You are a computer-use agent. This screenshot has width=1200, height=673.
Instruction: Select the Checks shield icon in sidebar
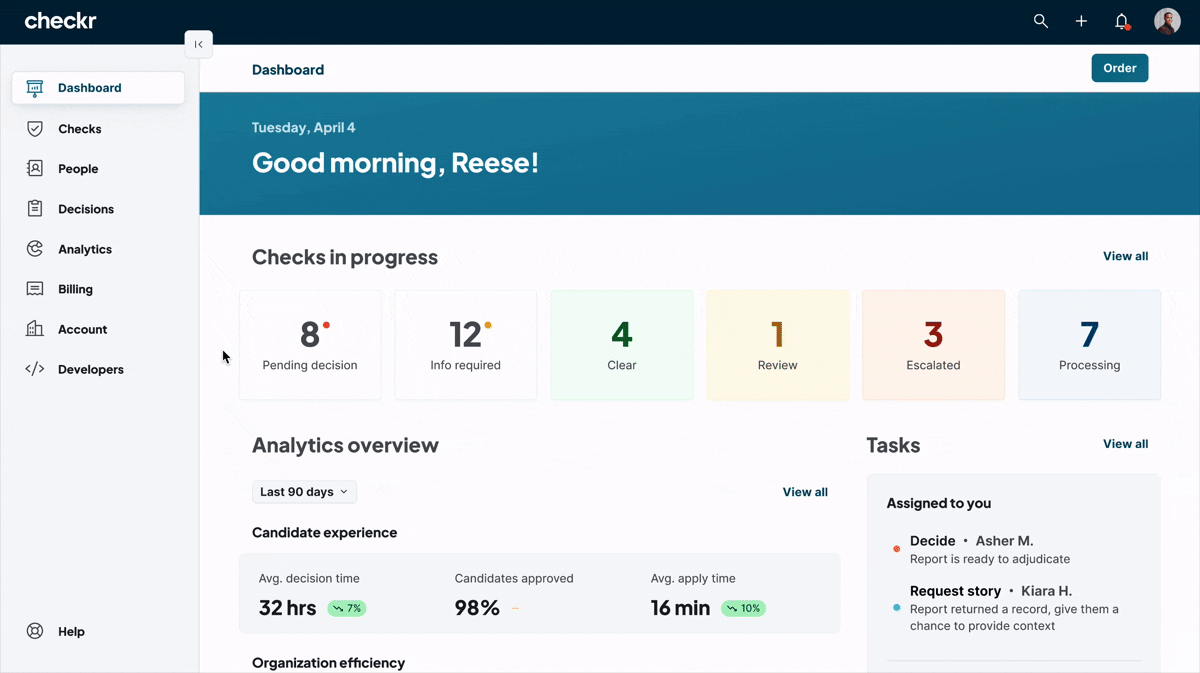tap(34, 128)
